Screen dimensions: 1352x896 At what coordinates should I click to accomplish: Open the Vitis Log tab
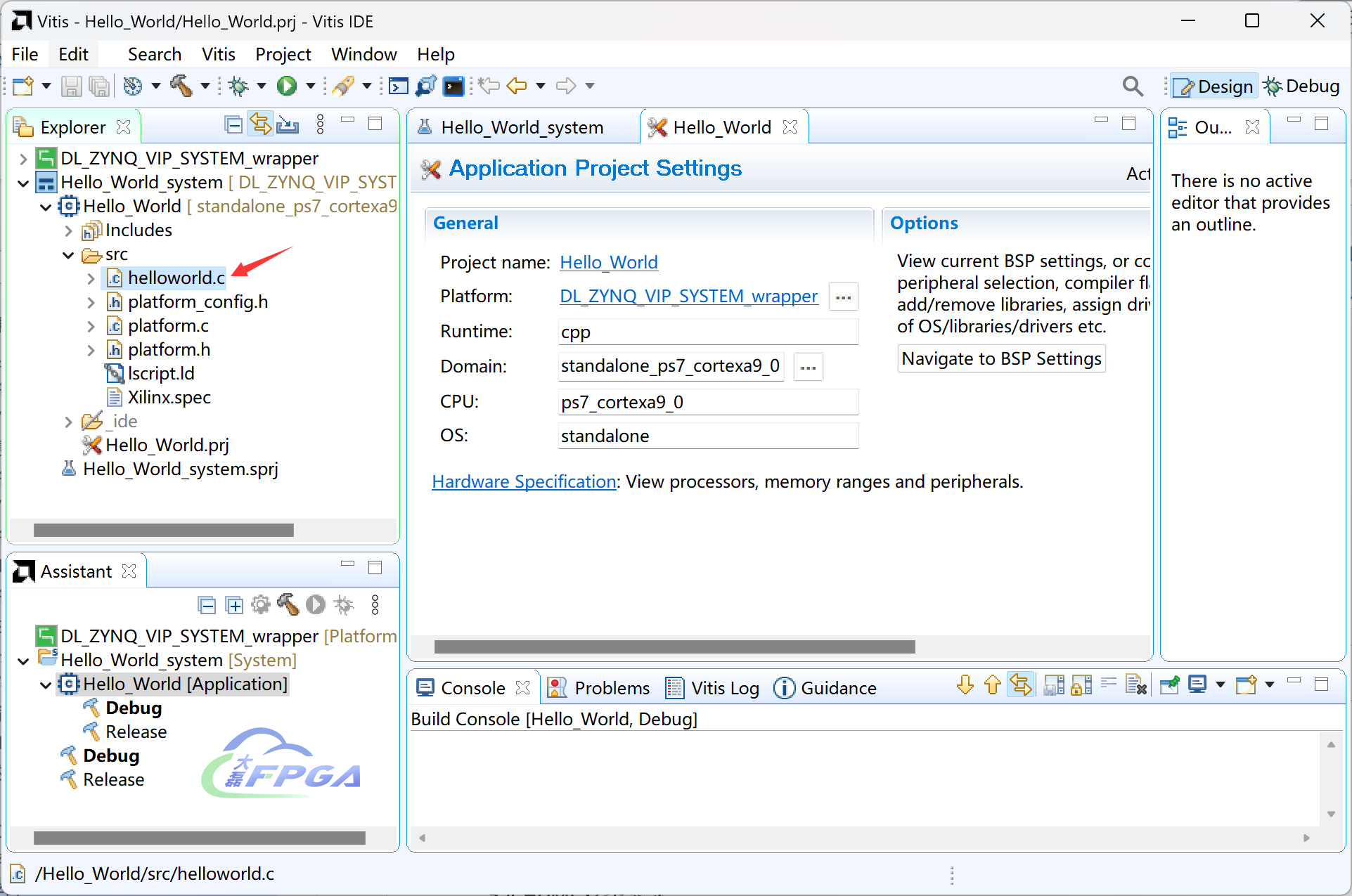(x=713, y=688)
